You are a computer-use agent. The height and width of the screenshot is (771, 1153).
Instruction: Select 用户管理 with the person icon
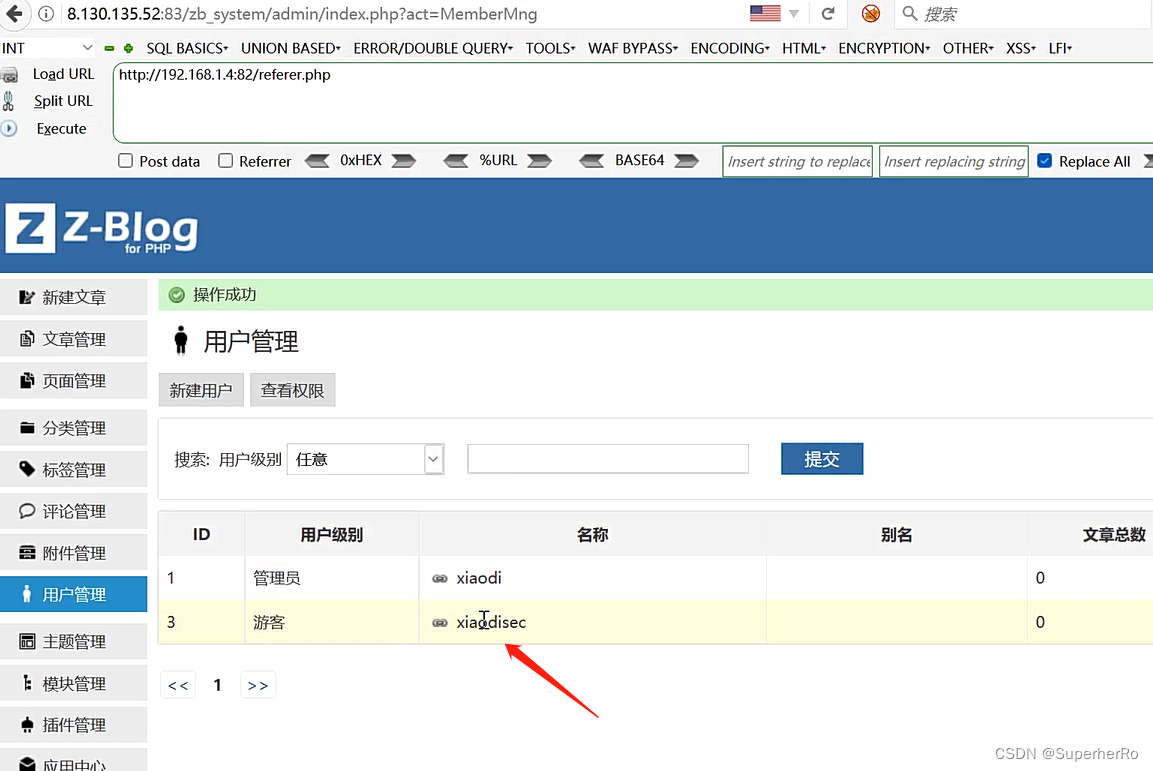pyautogui.click(x=73, y=593)
